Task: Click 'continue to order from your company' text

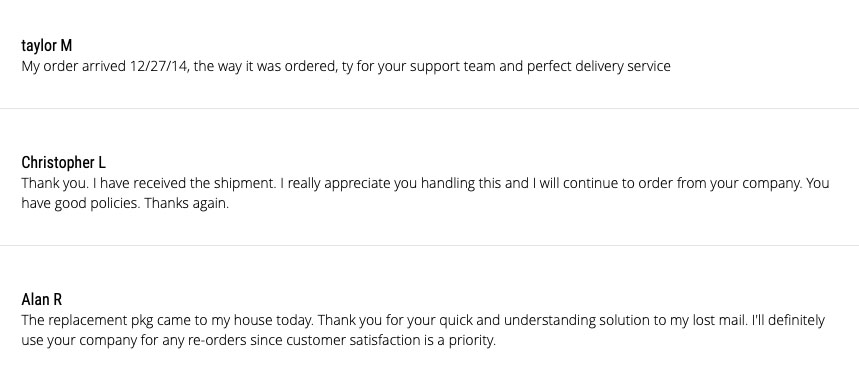Action: point(683,183)
